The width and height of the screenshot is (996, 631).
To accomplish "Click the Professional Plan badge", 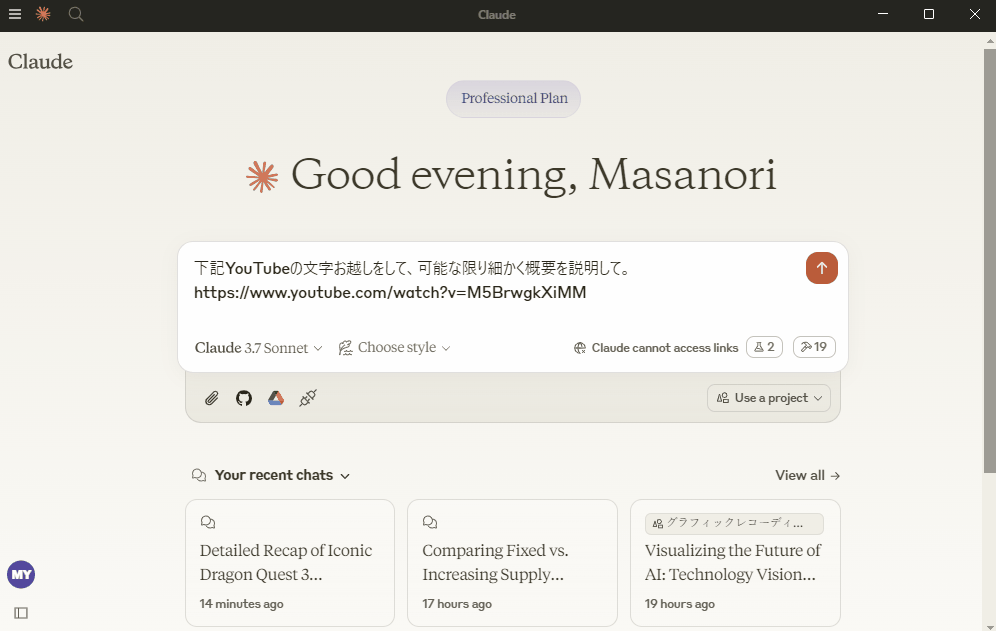I will [x=514, y=98].
